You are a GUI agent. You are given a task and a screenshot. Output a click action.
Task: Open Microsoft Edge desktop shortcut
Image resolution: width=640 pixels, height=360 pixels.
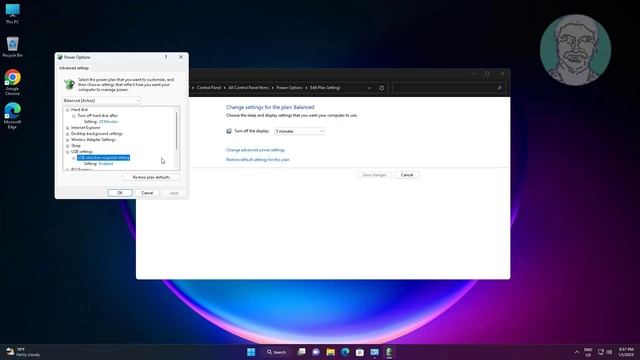pos(12,116)
